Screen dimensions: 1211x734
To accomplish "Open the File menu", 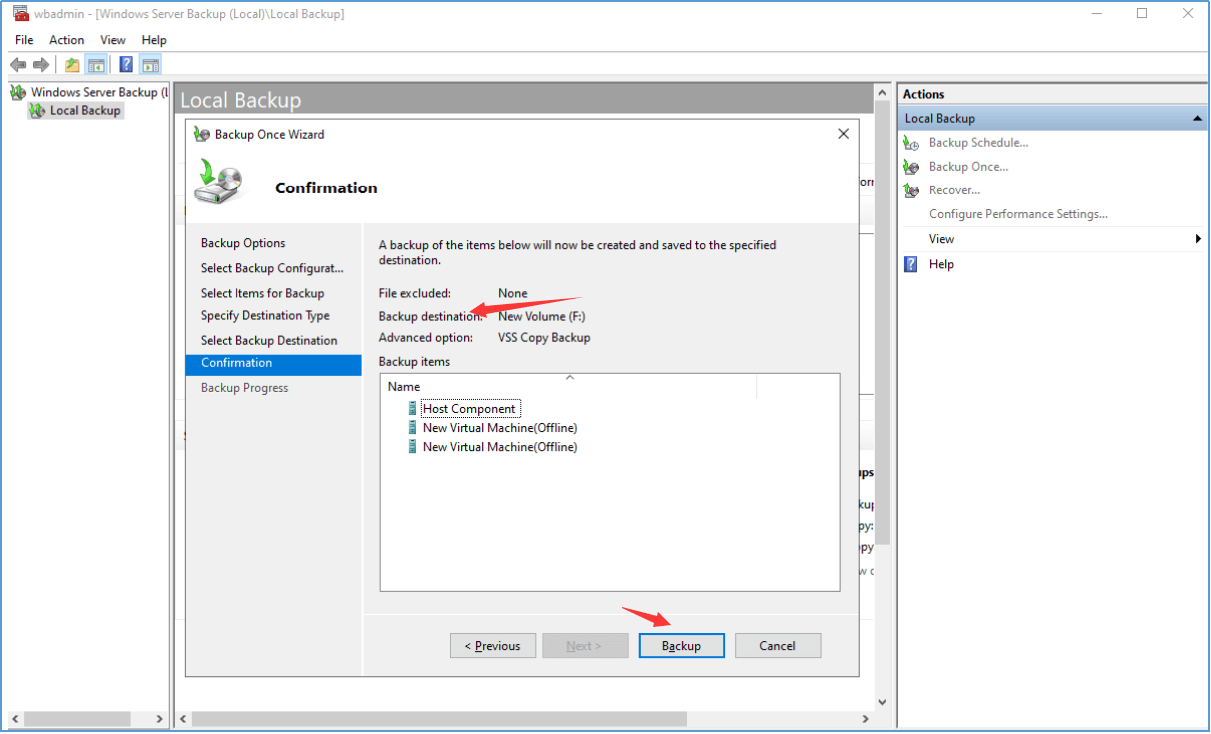I will pyautogui.click(x=24, y=40).
